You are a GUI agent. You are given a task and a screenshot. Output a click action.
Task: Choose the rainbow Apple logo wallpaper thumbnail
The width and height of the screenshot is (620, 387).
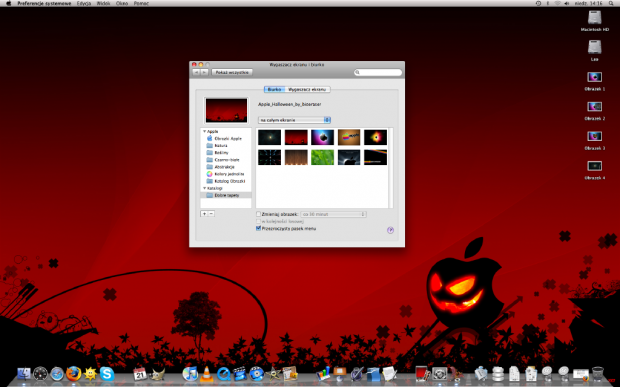click(349, 138)
